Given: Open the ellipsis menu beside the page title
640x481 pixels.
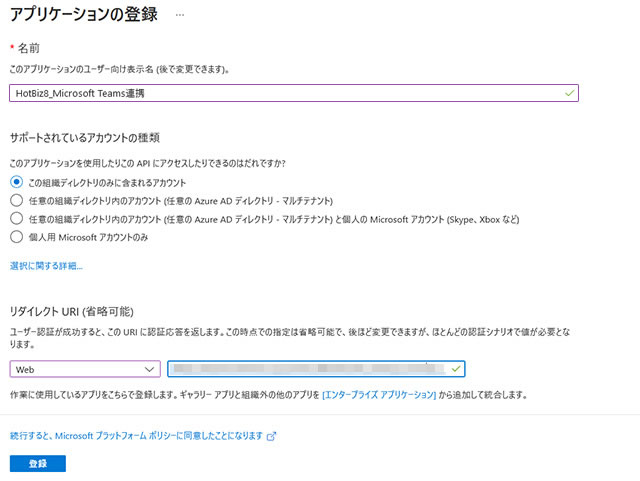Looking at the screenshot, I should pyautogui.click(x=180, y=15).
